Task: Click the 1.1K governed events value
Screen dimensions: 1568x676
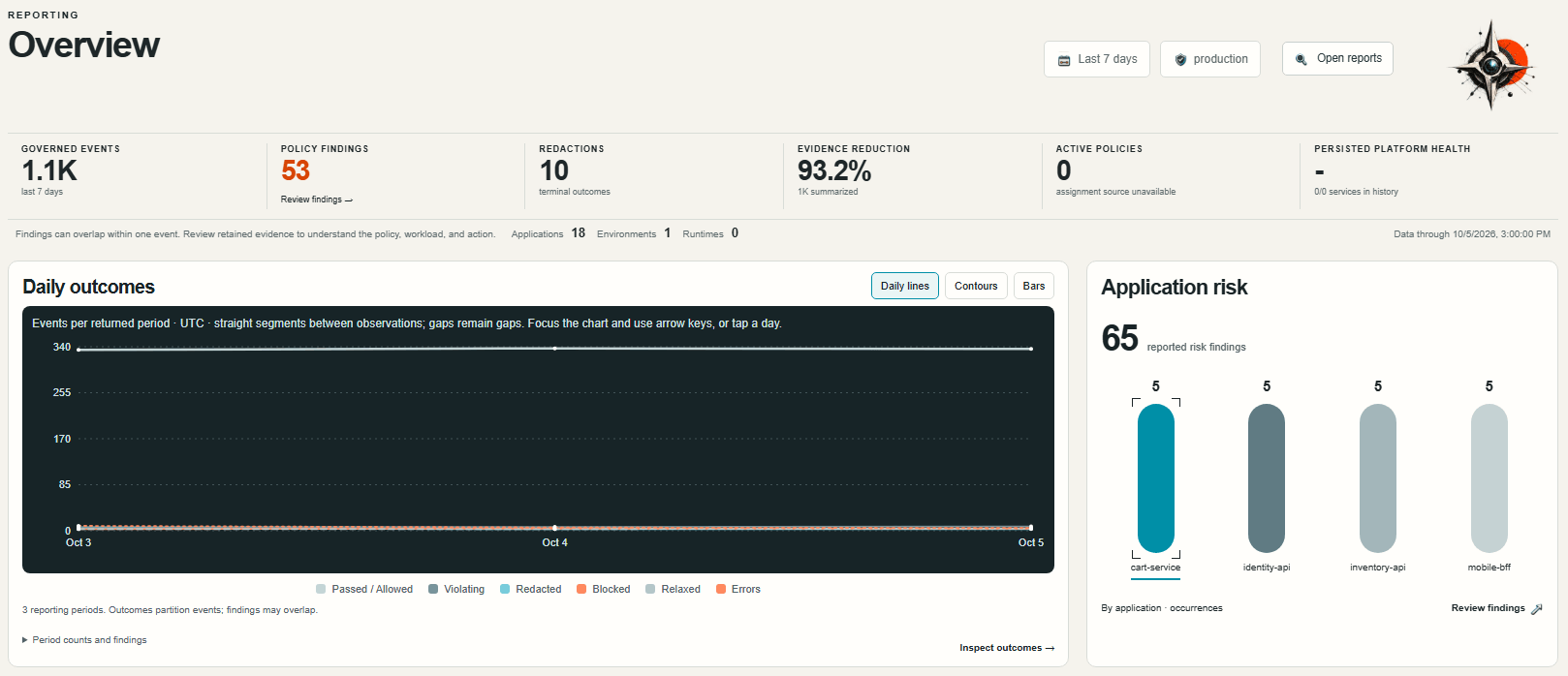Action: (x=49, y=171)
